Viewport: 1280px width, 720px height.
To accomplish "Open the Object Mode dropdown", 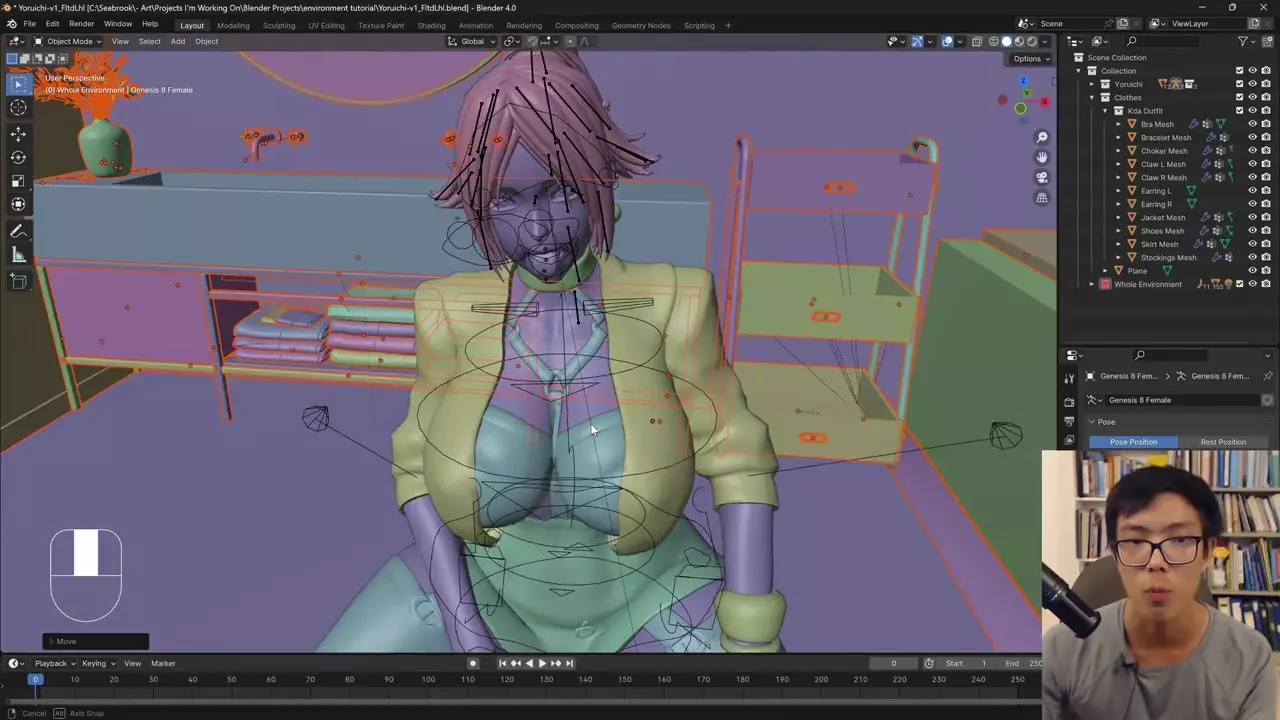I will coord(68,41).
